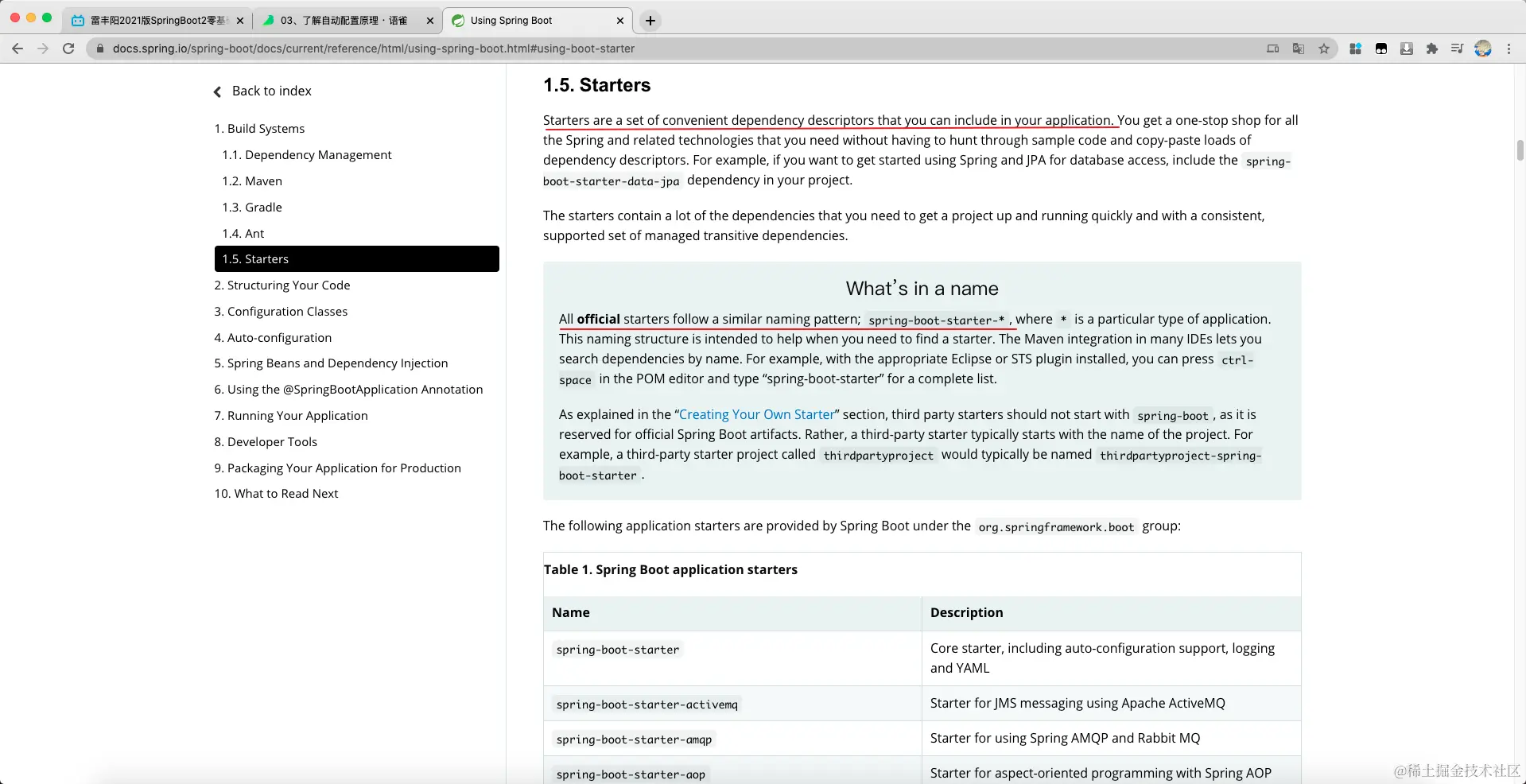Open 2. Structuring Your Code
Viewport: 1526px width, 784px height.
282,285
